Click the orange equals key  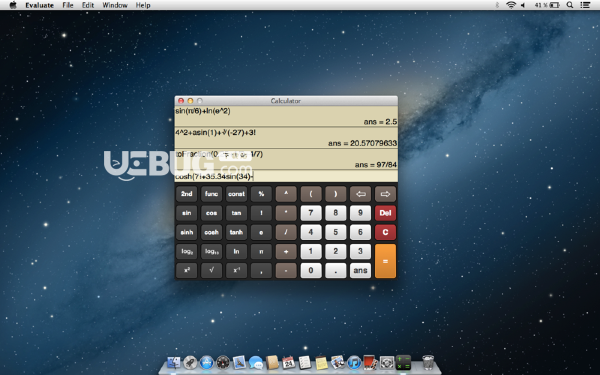[385, 261]
